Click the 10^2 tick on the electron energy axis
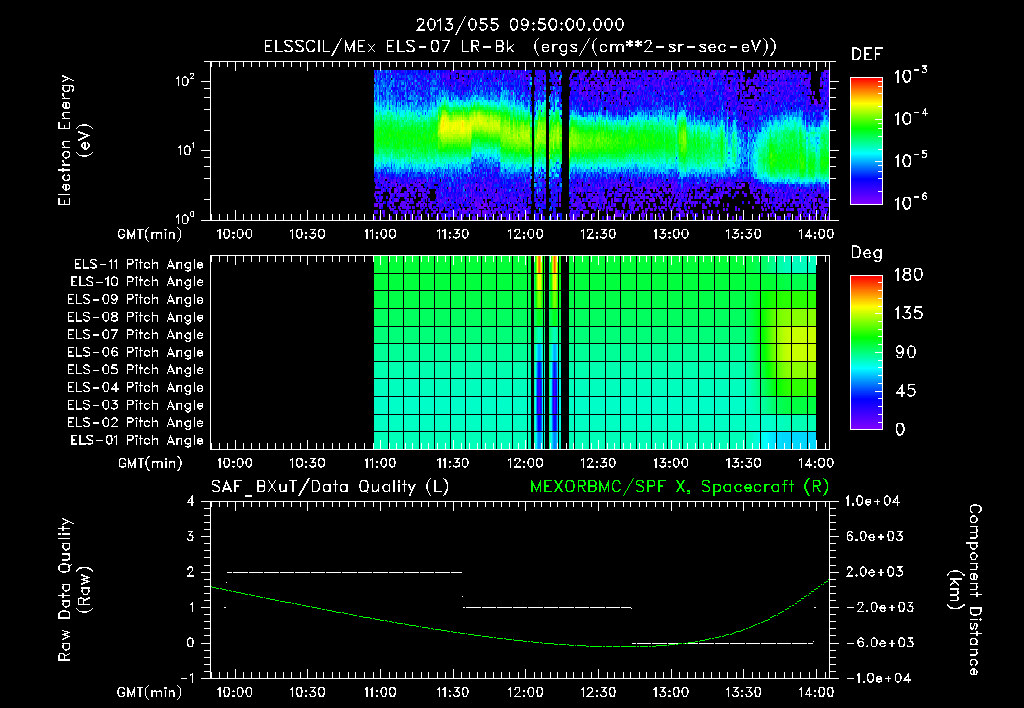Screen dimensions: 1024x708 (x=185, y=80)
